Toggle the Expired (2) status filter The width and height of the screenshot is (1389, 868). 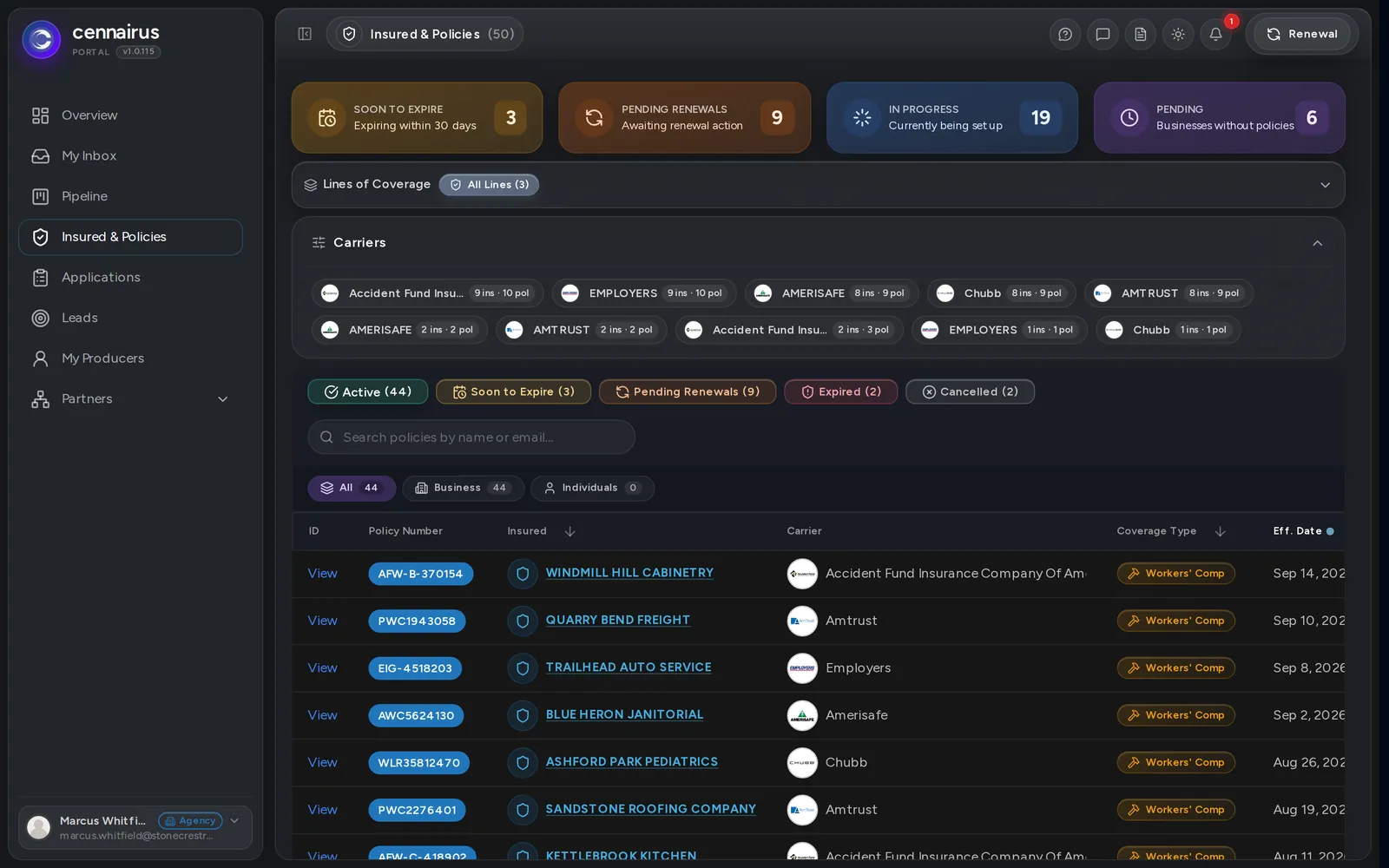(x=840, y=391)
